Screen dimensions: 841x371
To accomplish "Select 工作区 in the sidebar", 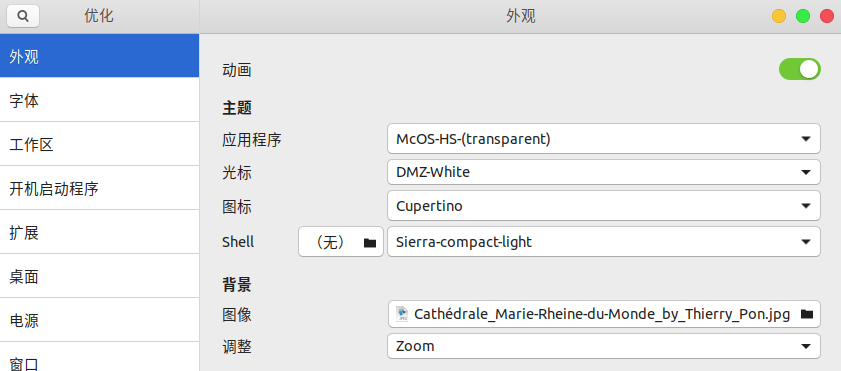I will tap(99, 144).
